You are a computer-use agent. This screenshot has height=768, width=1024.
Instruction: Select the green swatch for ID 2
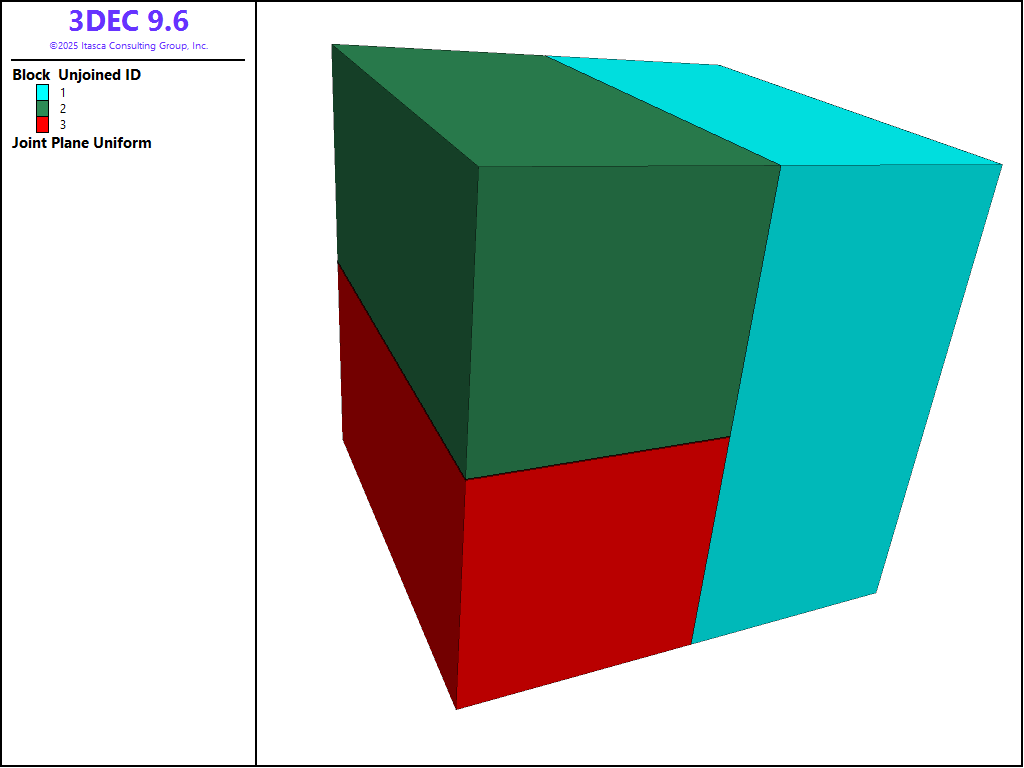[42, 108]
